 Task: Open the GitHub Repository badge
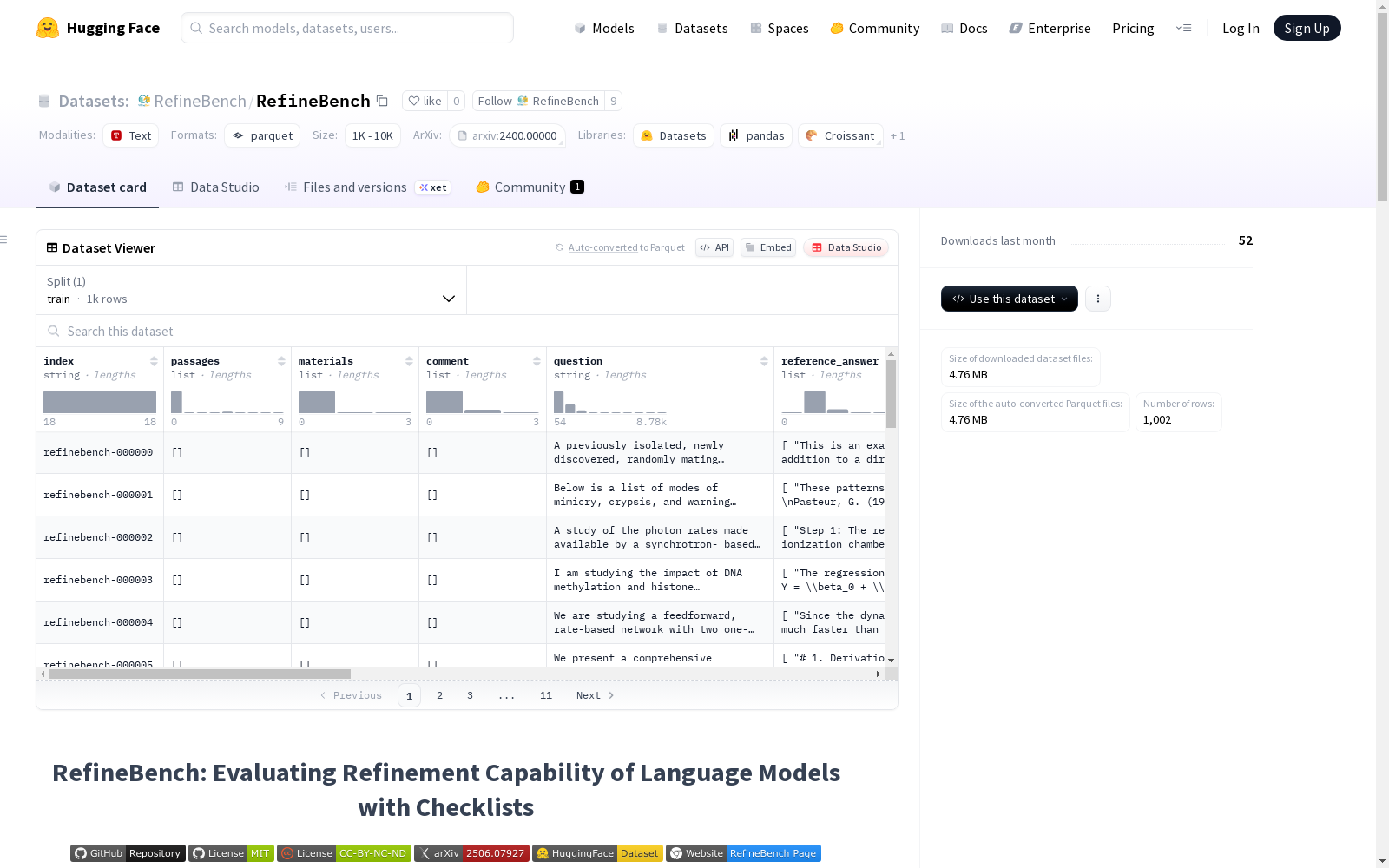point(128,853)
